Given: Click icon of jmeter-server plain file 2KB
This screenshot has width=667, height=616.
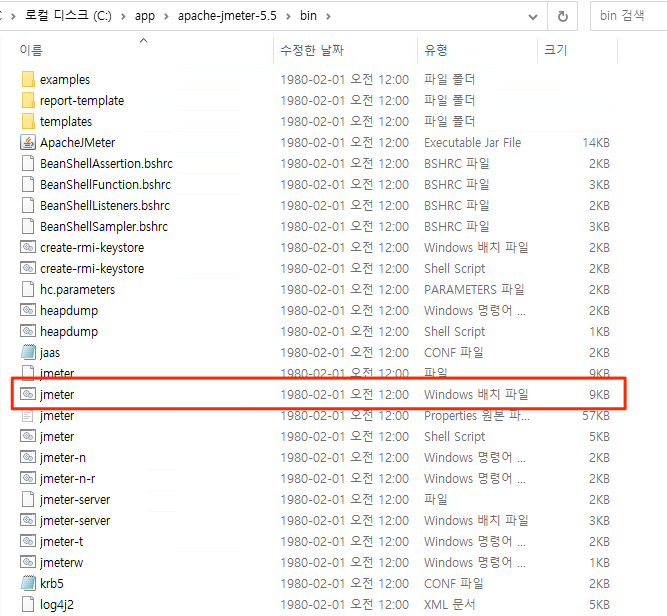Looking at the screenshot, I should pos(28,499).
